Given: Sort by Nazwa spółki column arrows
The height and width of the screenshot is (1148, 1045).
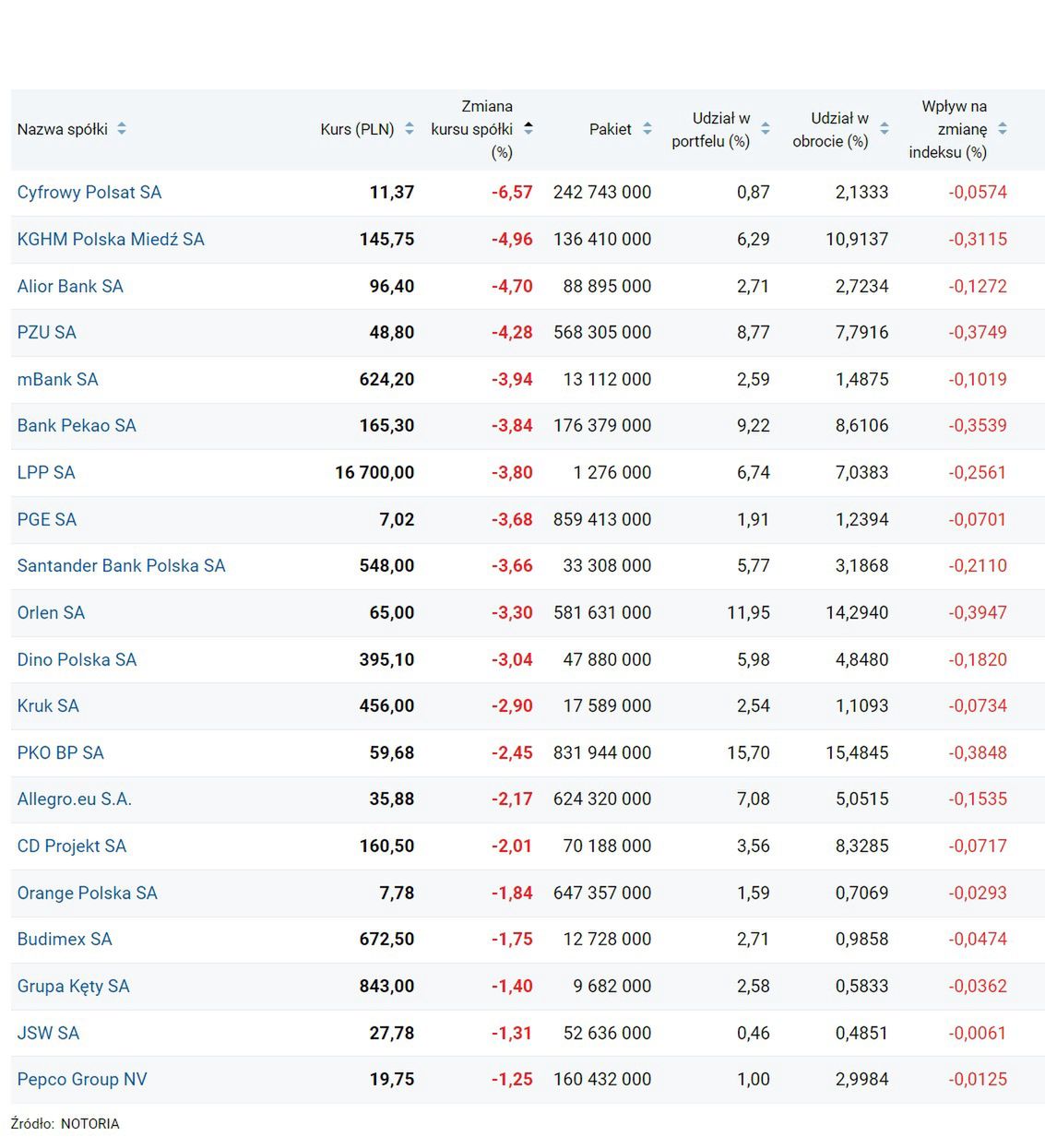Looking at the screenshot, I should (122, 129).
